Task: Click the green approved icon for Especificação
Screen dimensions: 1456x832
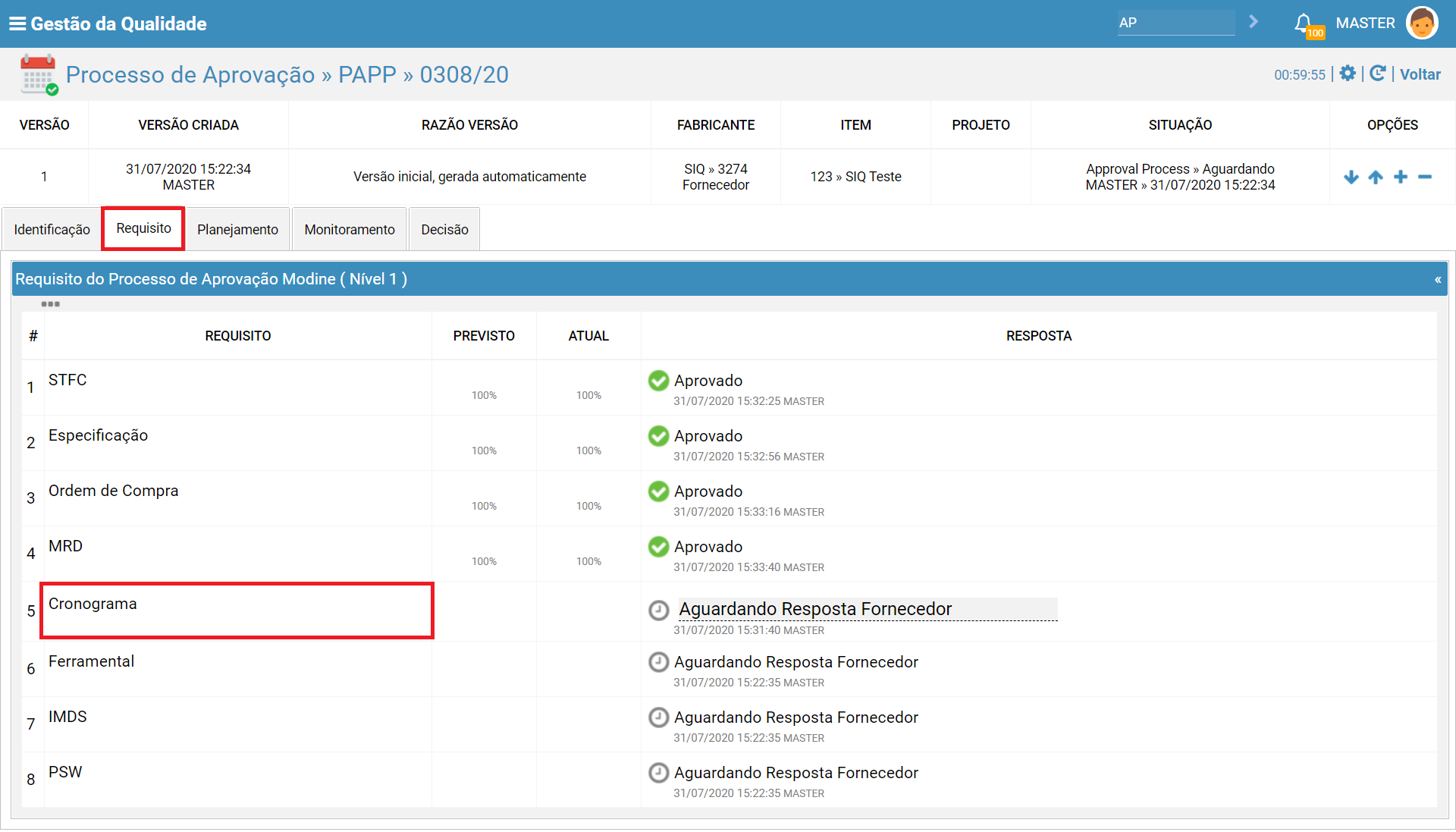Action: click(659, 436)
